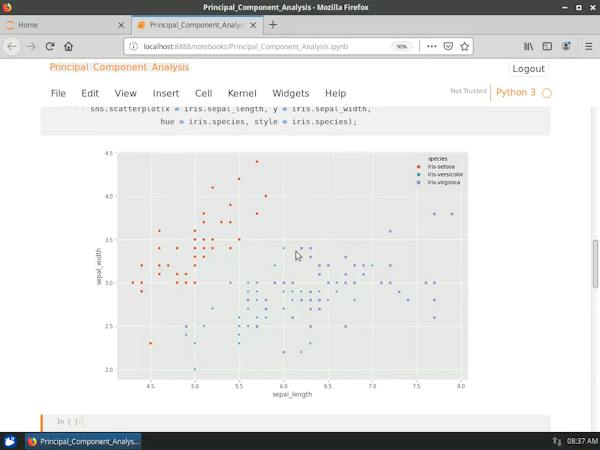This screenshot has height=450, width=600.
Task: Go back with browser back arrow
Action: (11, 47)
